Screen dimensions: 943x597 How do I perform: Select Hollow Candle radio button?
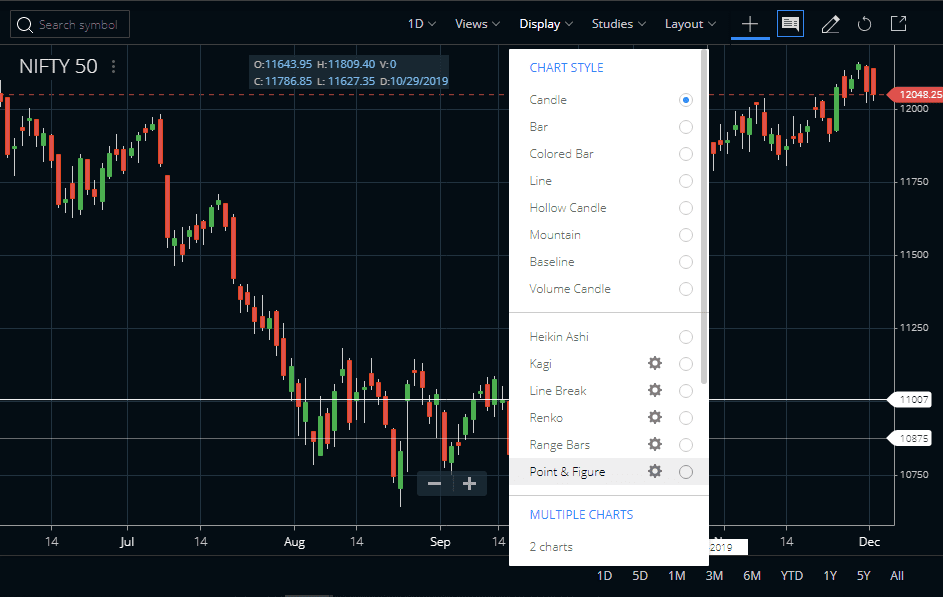point(686,208)
